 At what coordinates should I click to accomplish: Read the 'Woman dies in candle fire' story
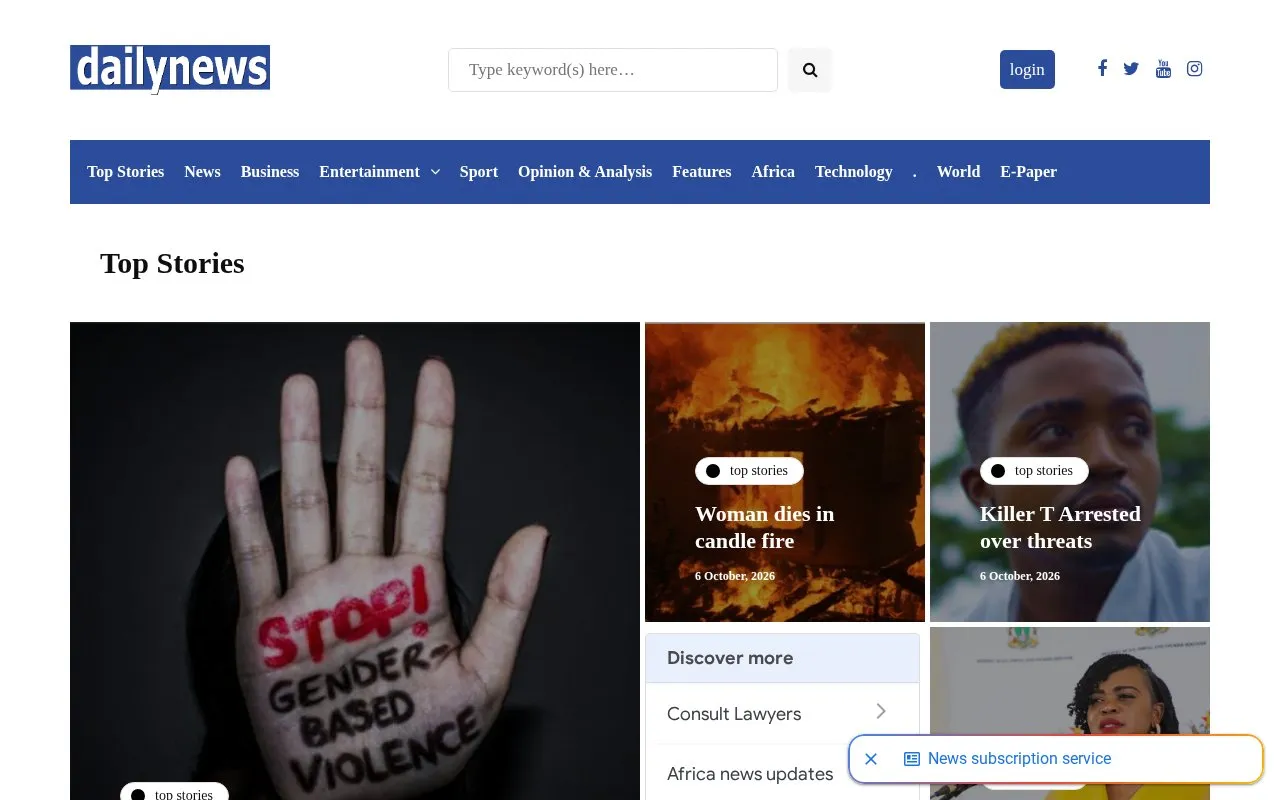click(765, 527)
